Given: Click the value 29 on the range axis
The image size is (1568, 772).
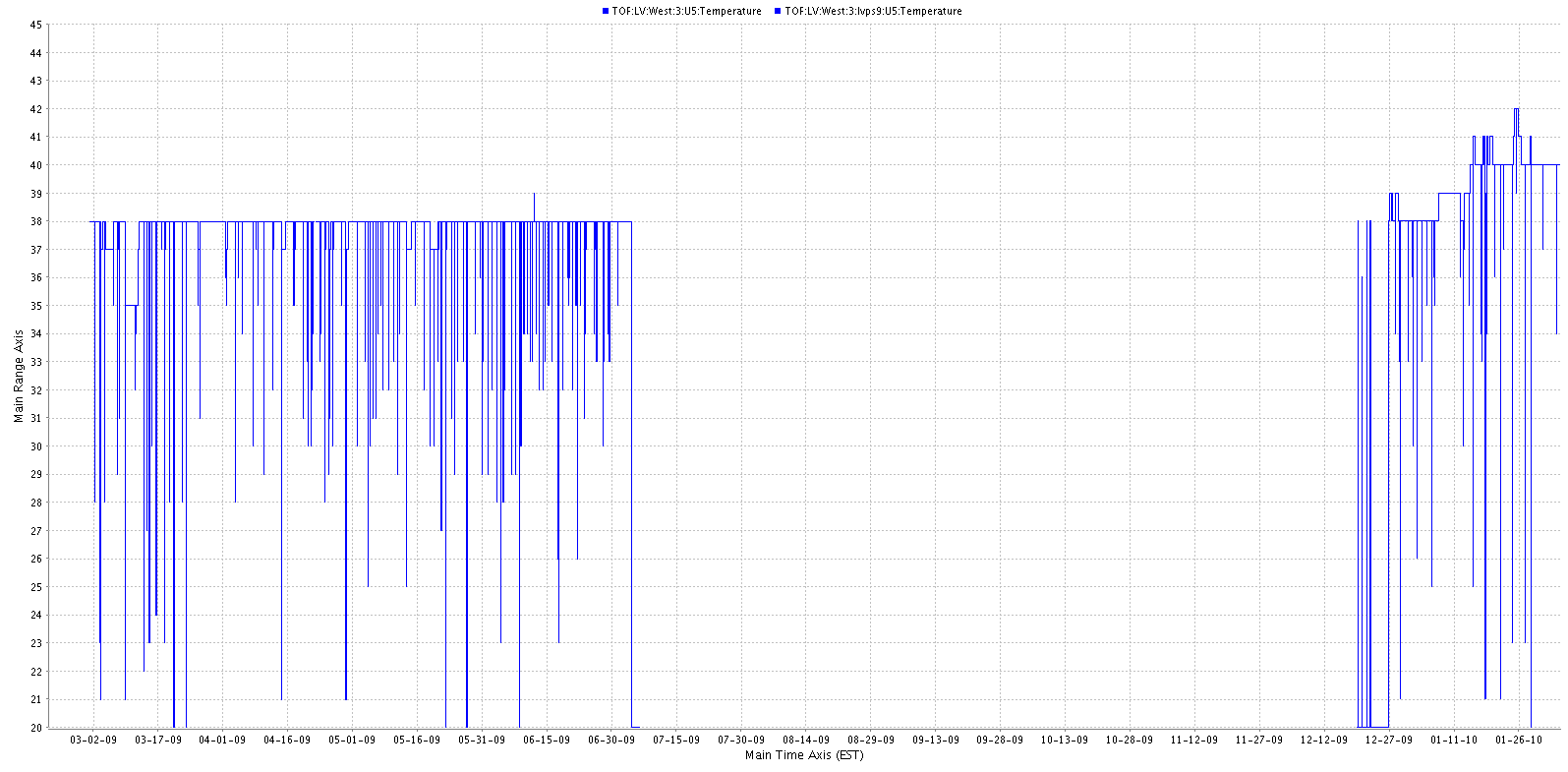Looking at the screenshot, I should point(35,475).
